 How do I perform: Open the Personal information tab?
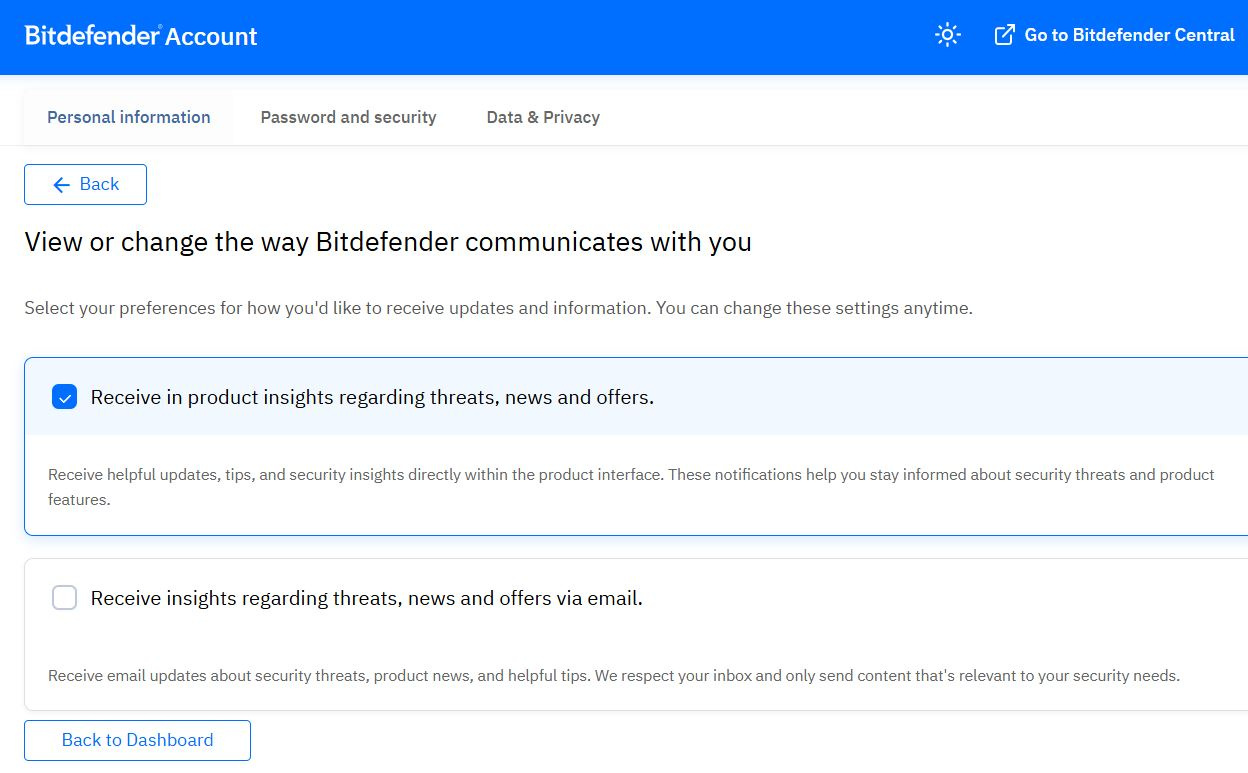coord(129,117)
